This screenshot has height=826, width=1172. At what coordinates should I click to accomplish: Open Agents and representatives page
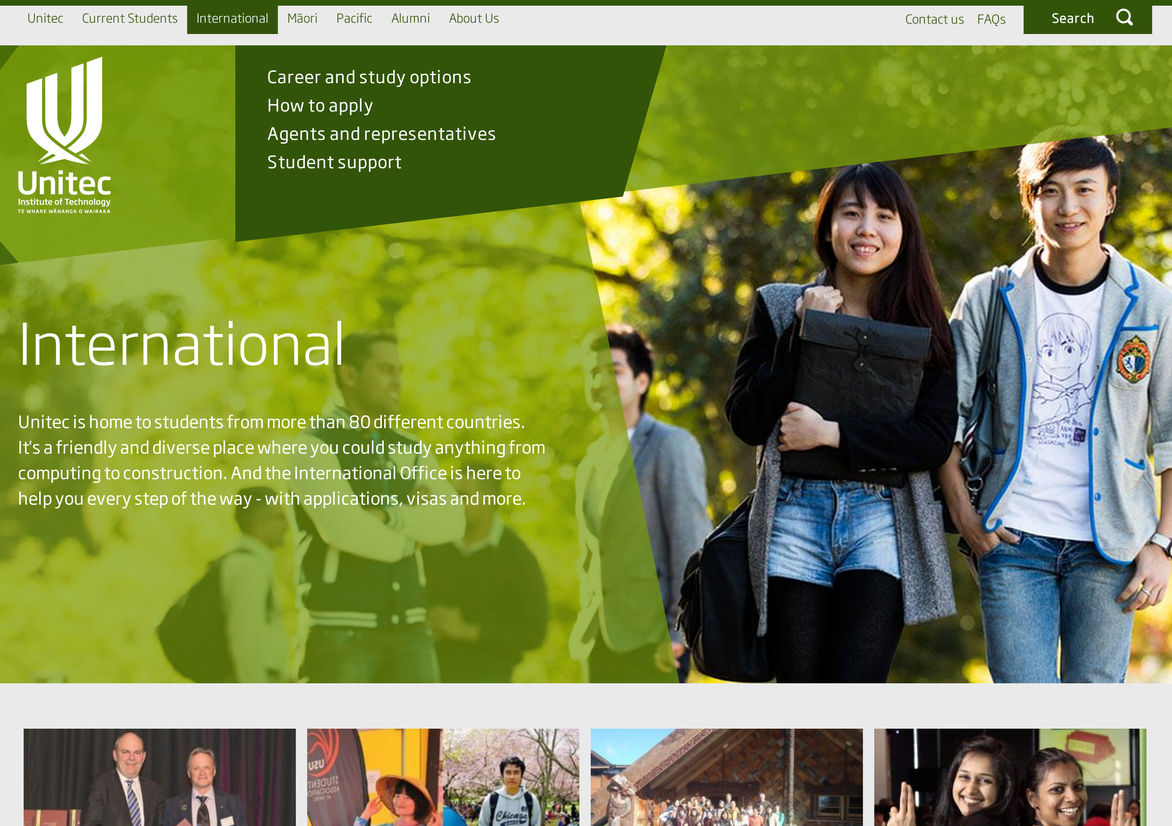(x=381, y=134)
